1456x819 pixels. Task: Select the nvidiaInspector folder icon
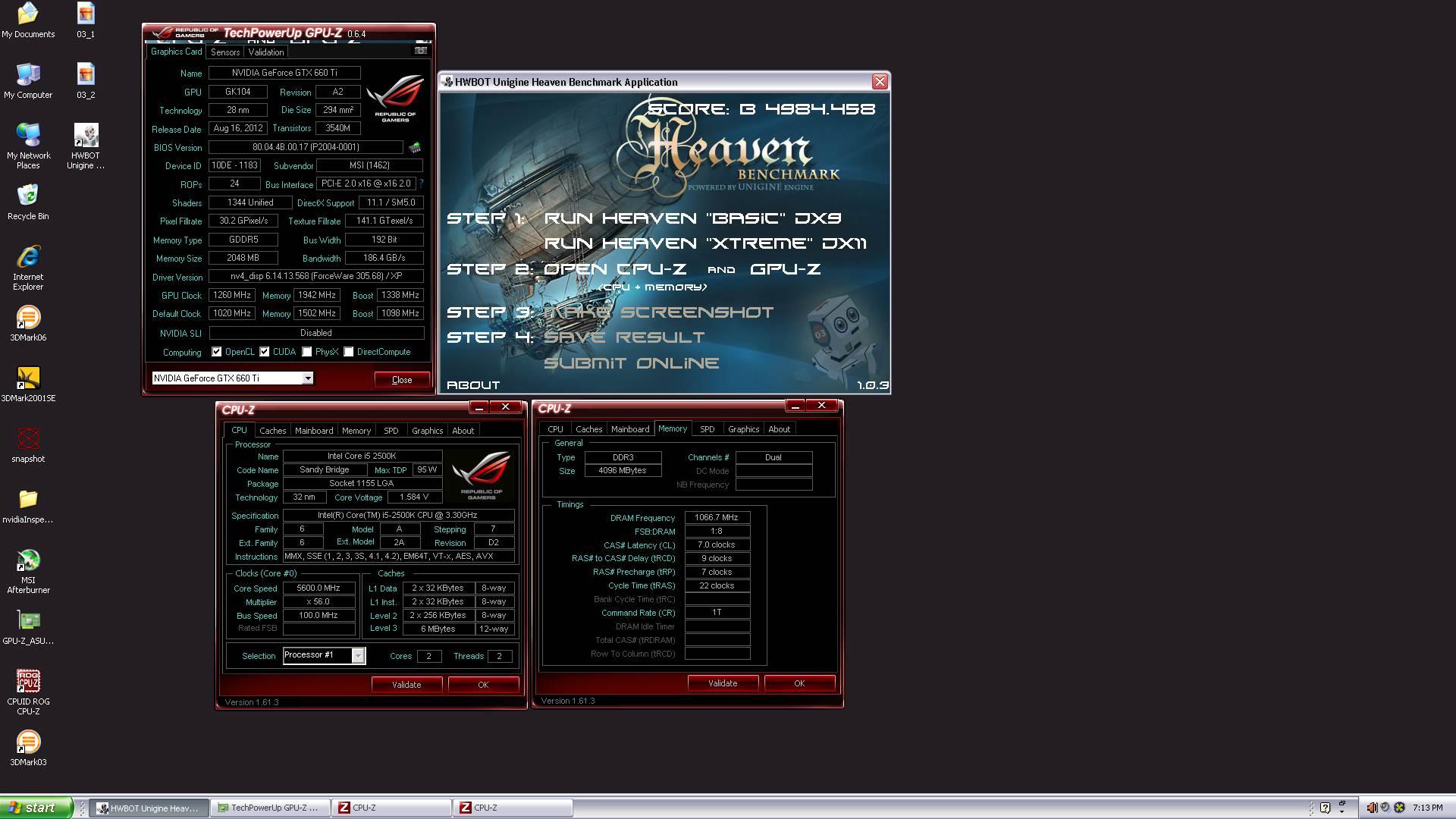28,505
